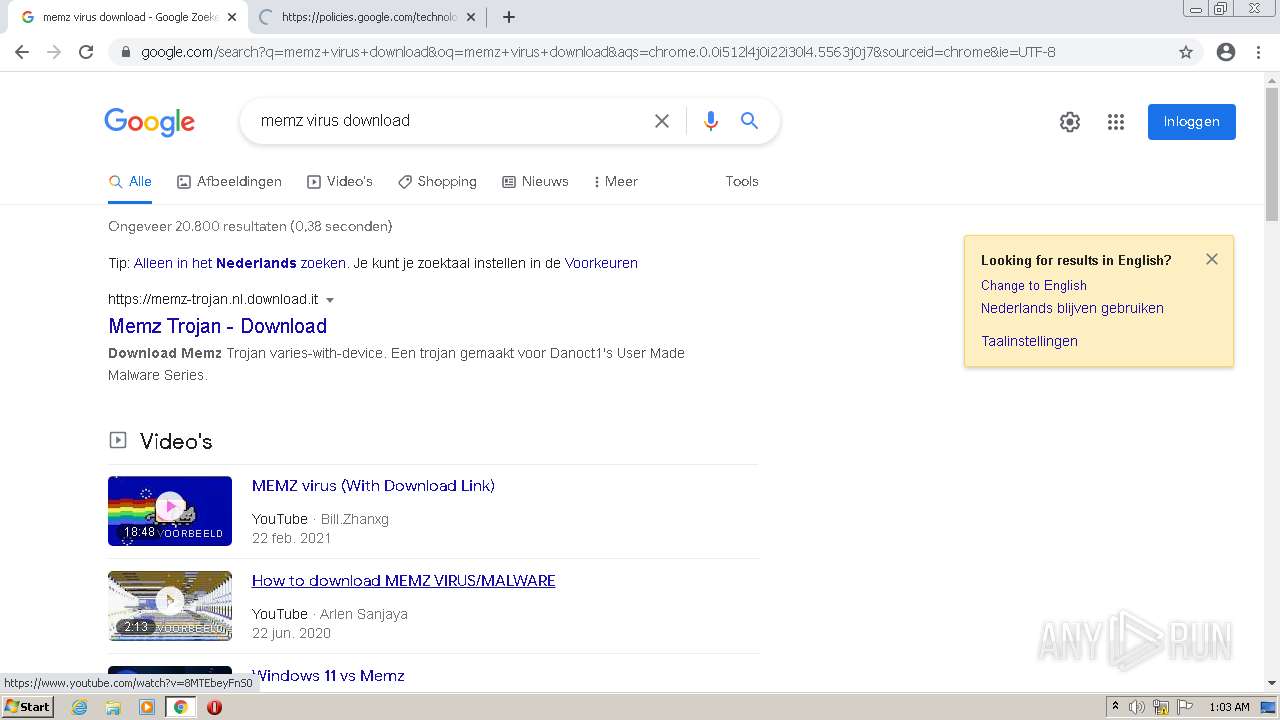Click the taskbar clock showing 1:03 AM
Screen dimensions: 1280x720
click(1229, 707)
